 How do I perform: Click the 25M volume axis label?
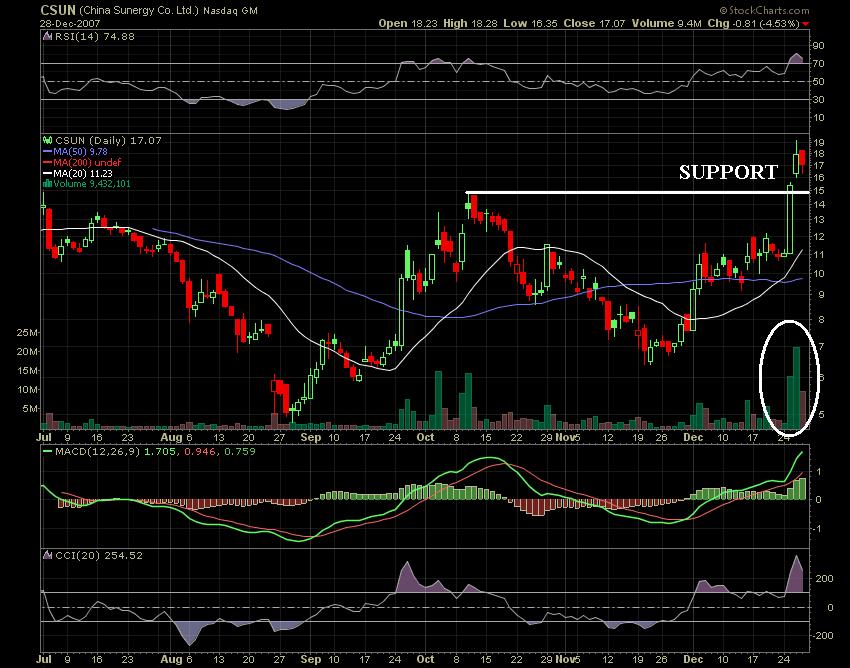click(x=27, y=332)
